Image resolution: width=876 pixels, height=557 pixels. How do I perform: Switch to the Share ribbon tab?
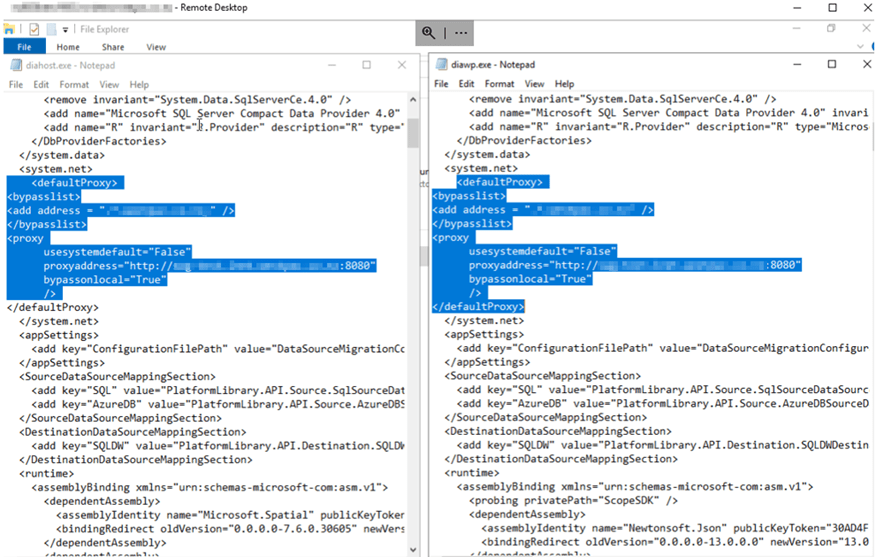coord(113,47)
